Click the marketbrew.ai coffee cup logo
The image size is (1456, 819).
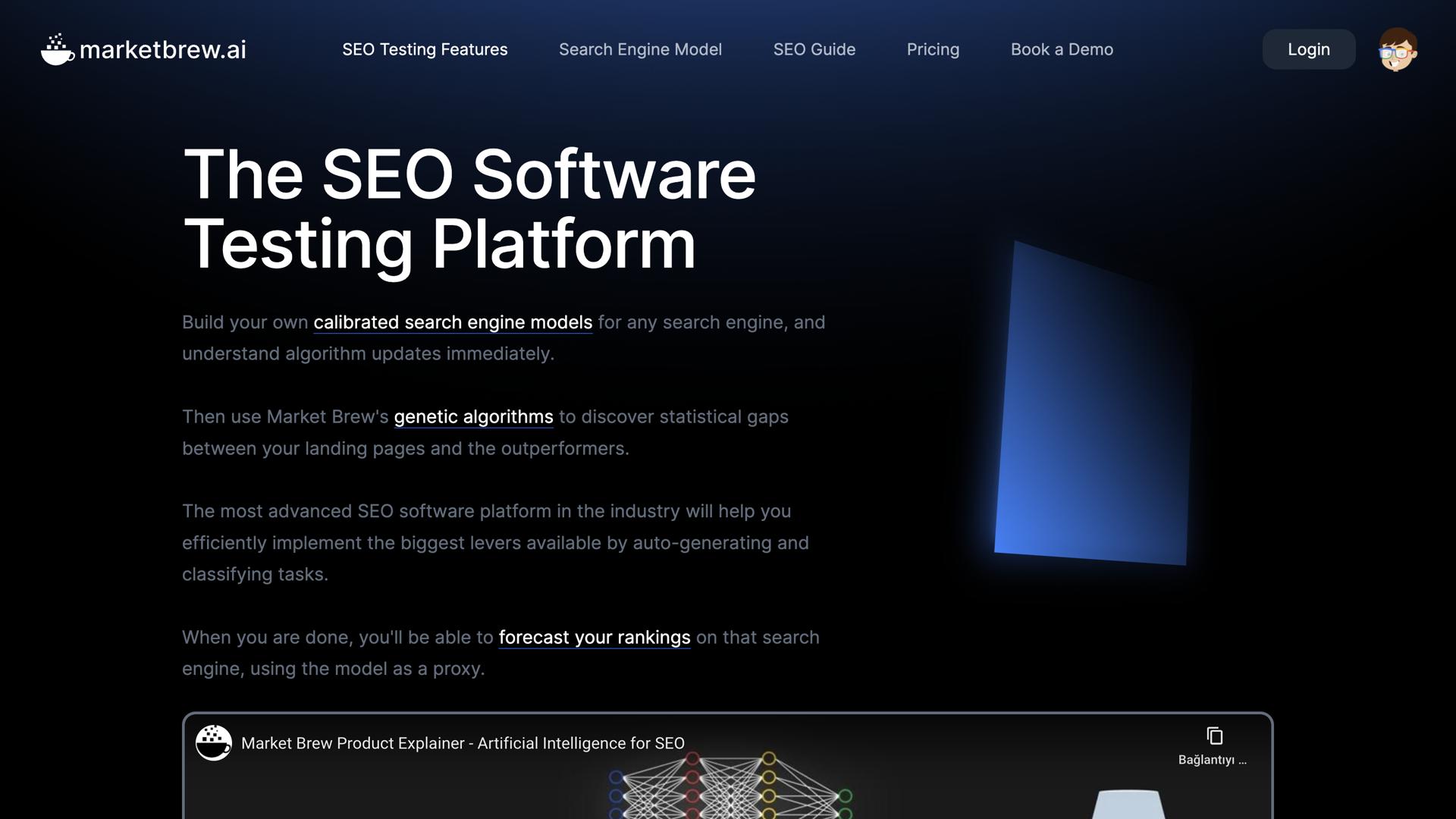(57, 50)
